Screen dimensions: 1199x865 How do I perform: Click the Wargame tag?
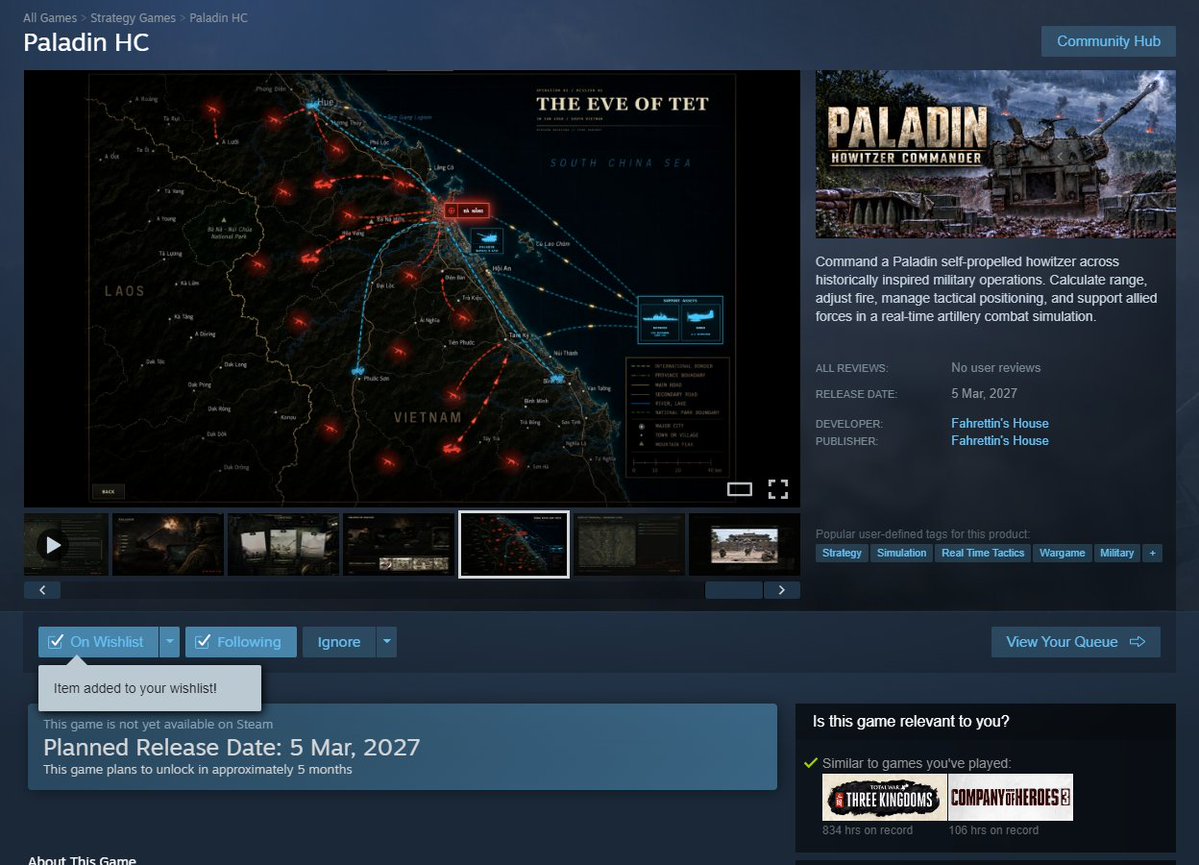pos(1062,553)
